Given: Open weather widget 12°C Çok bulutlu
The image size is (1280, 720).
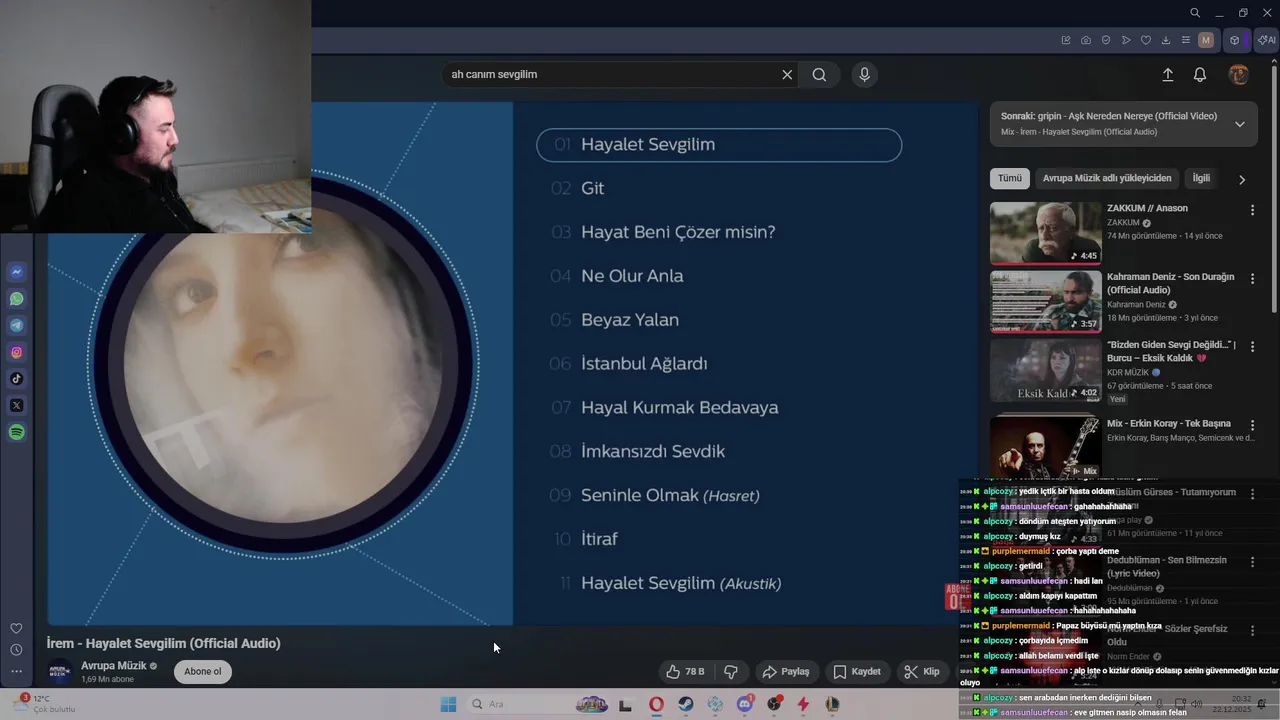Looking at the screenshot, I should (45, 704).
